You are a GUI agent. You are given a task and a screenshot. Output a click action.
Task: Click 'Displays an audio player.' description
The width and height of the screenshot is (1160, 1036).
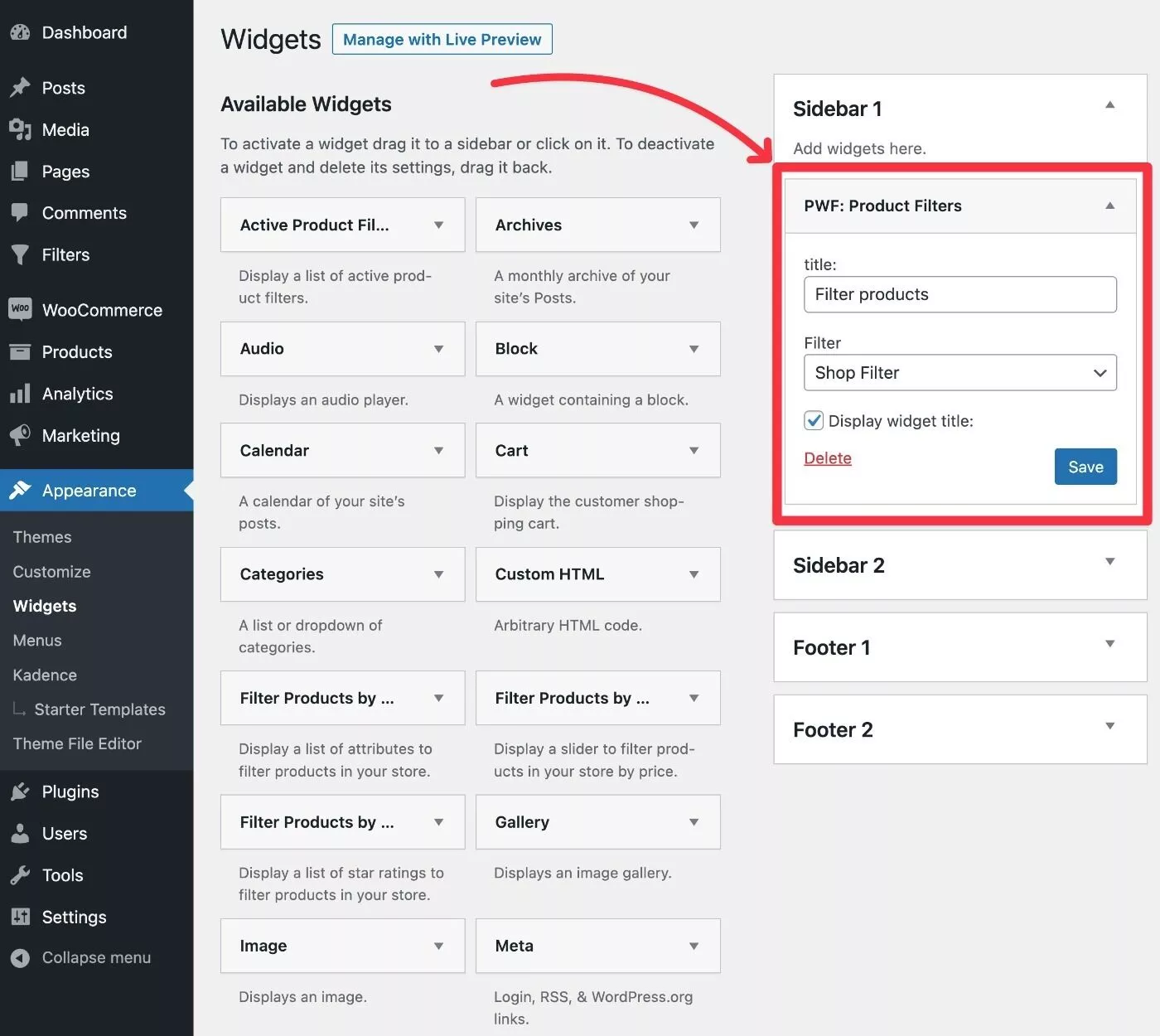tap(323, 399)
